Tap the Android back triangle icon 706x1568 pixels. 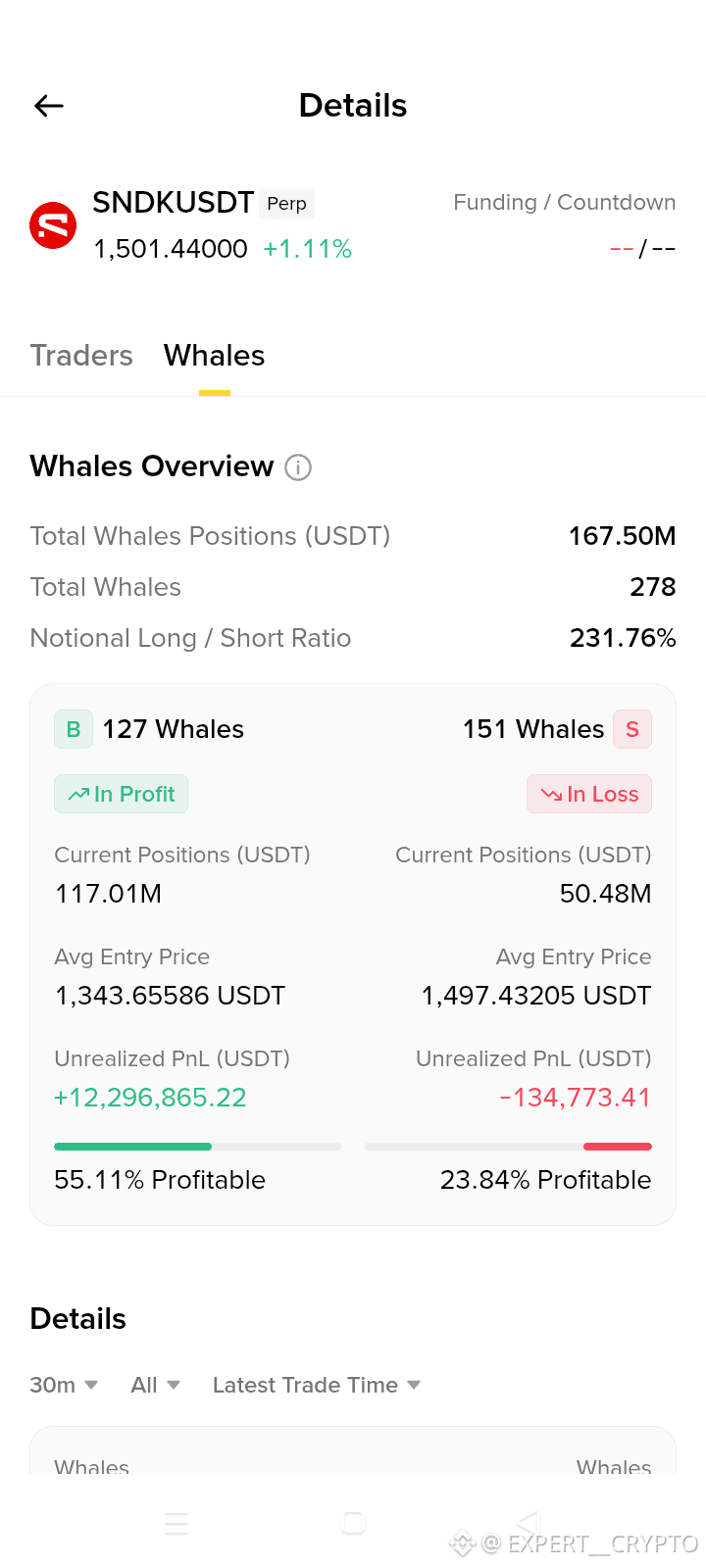pyautogui.click(x=529, y=1523)
